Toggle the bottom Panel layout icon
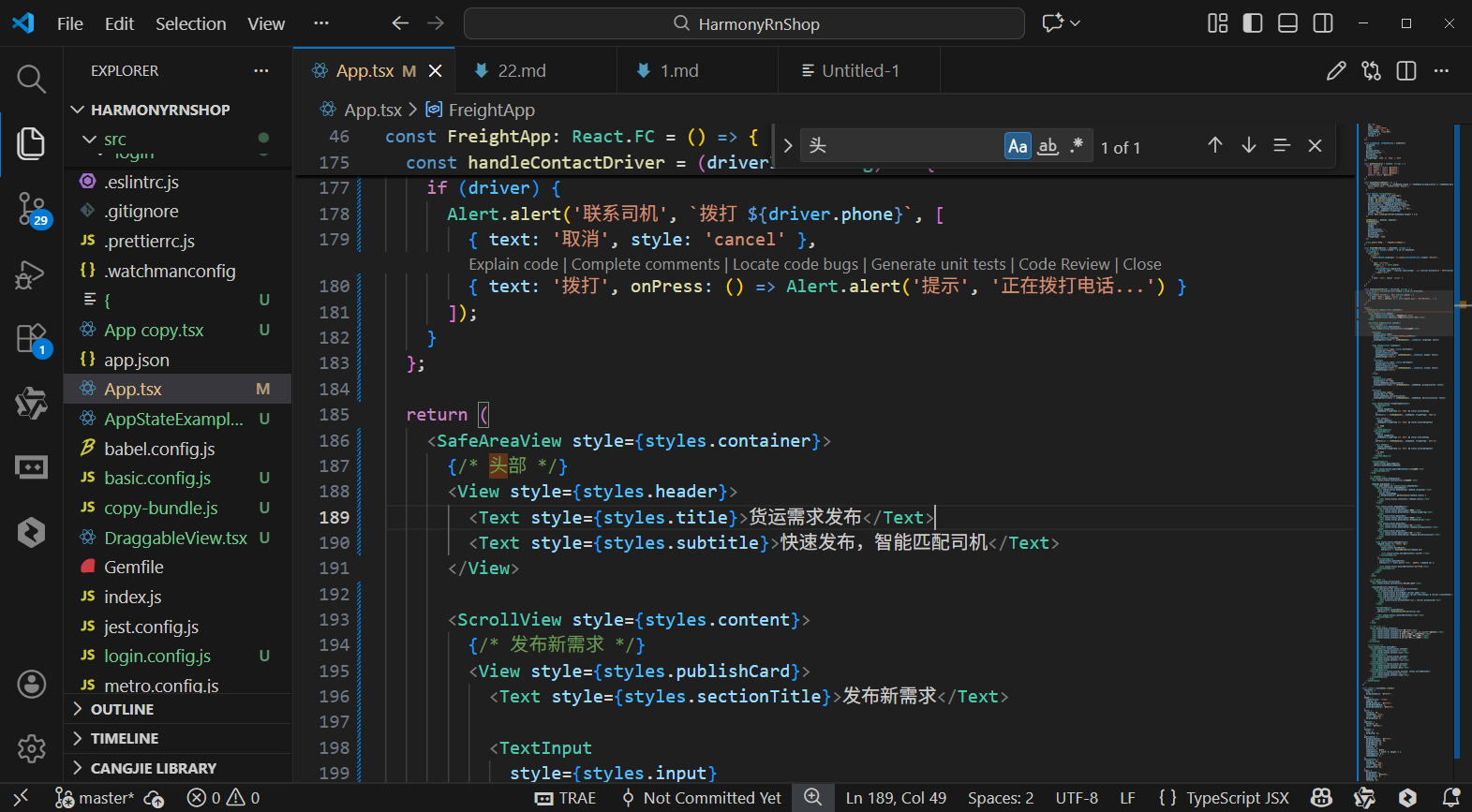 (1288, 23)
